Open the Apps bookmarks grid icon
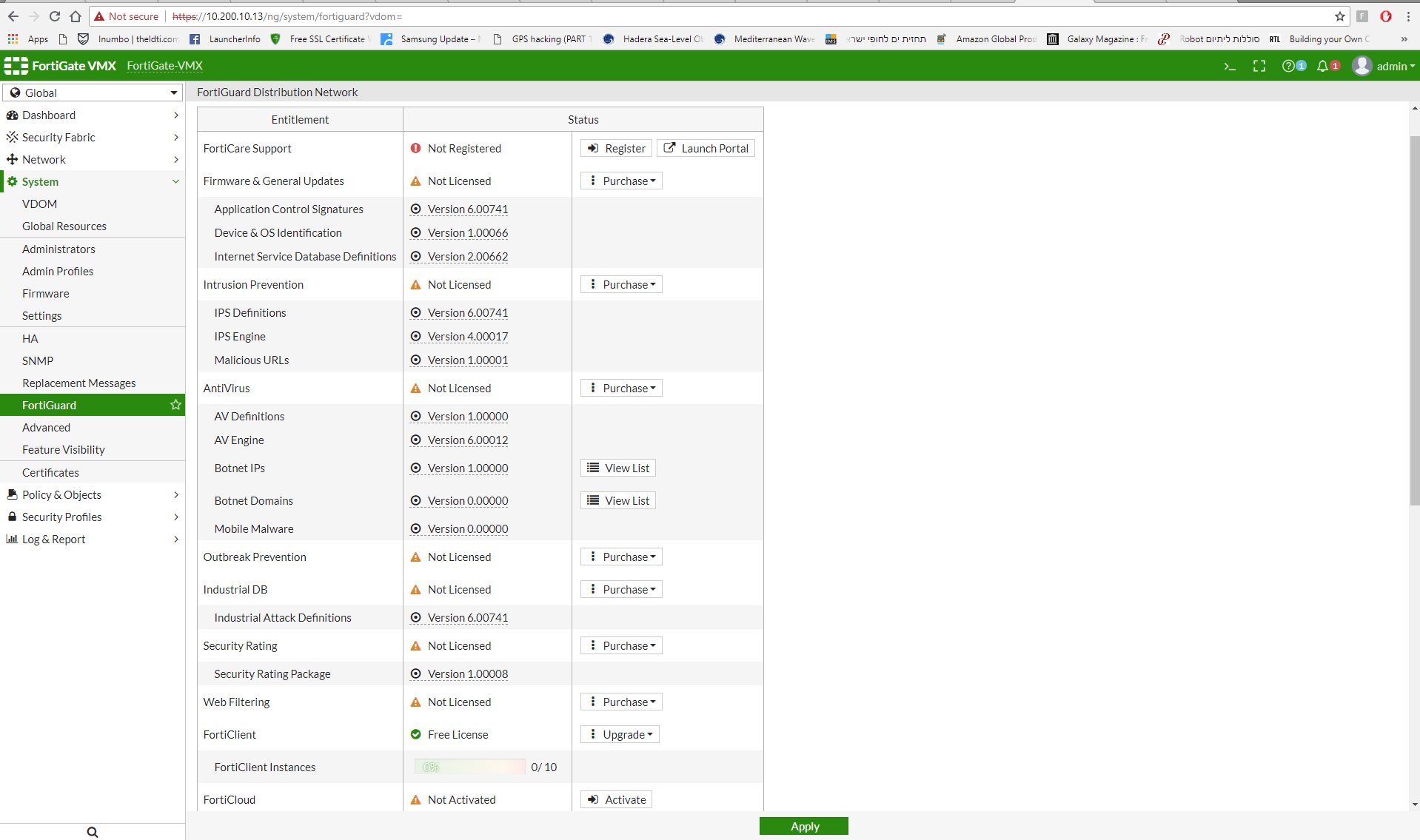The height and width of the screenshot is (840, 1420). 13,38
